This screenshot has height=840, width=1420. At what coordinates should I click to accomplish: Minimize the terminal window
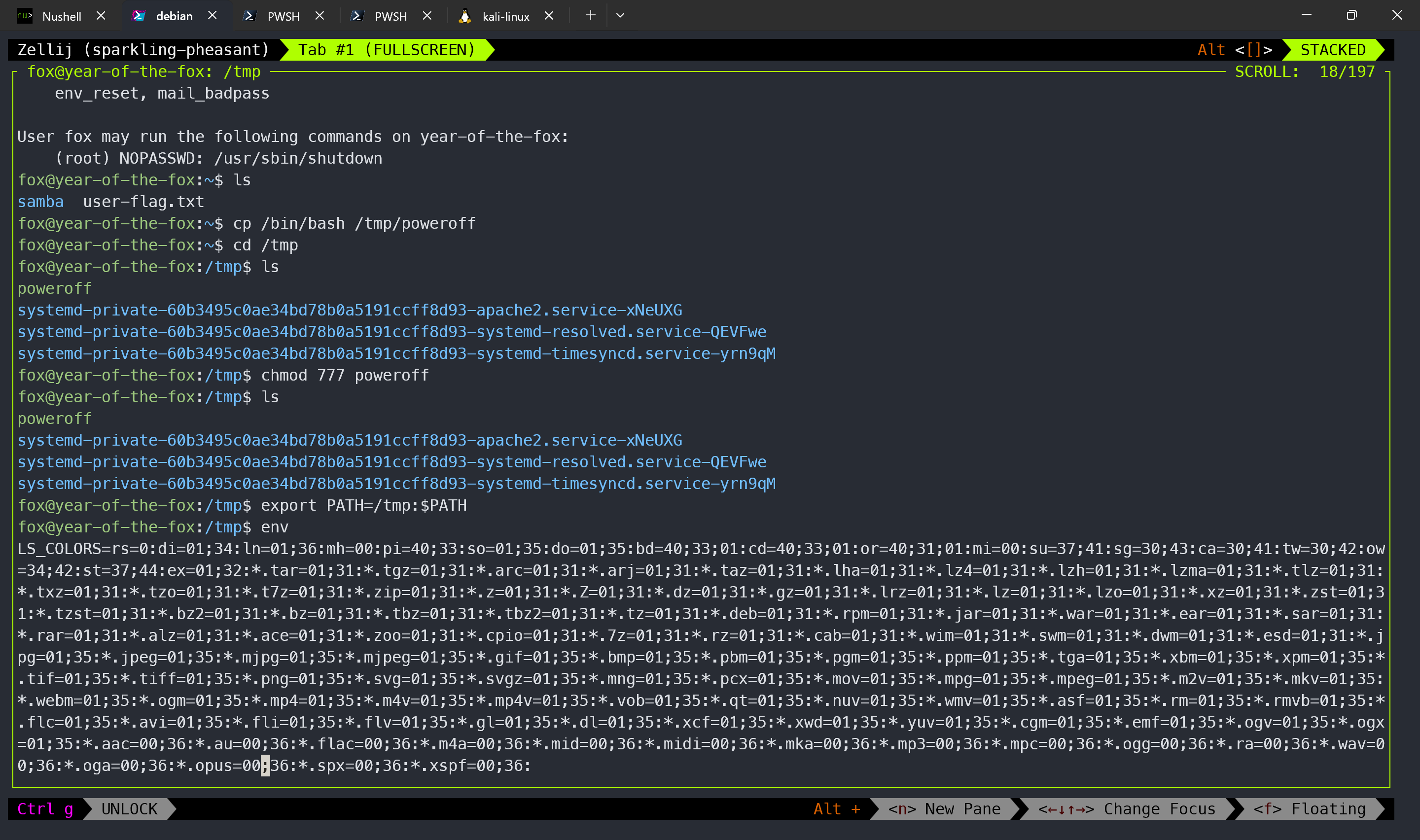point(1306,15)
